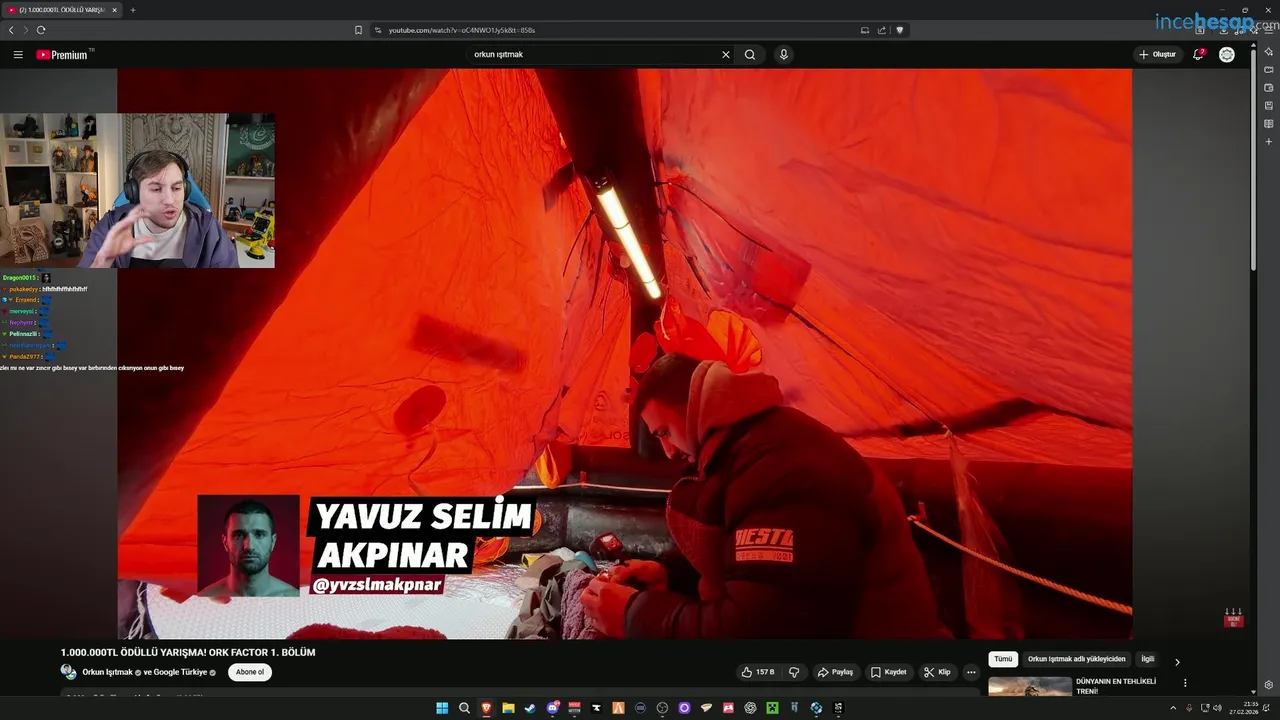
Task: Open the saved-items sidebar icon
Action: click(x=1269, y=105)
